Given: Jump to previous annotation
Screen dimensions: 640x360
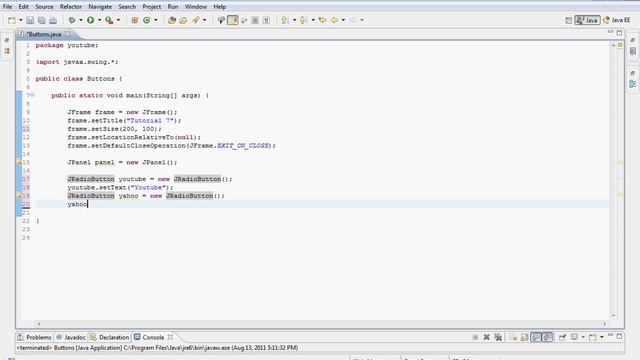Looking at the screenshot, I should pyautogui.click(x=304, y=20).
